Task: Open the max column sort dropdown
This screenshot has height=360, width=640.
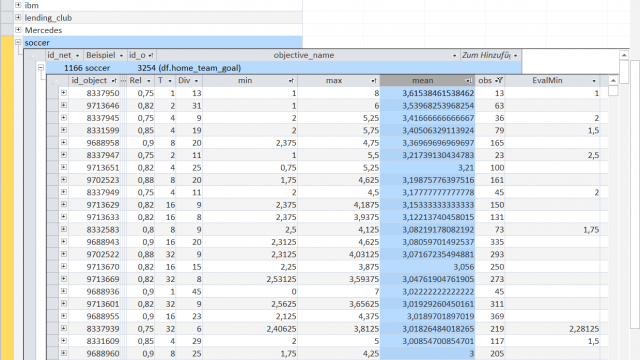Action: tap(374, 81)
